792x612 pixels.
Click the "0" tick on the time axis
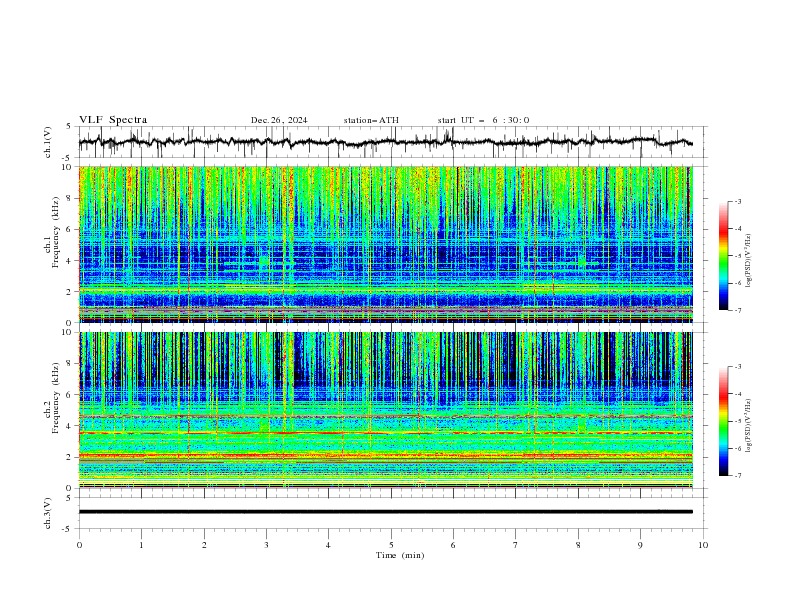coord(79,545)
